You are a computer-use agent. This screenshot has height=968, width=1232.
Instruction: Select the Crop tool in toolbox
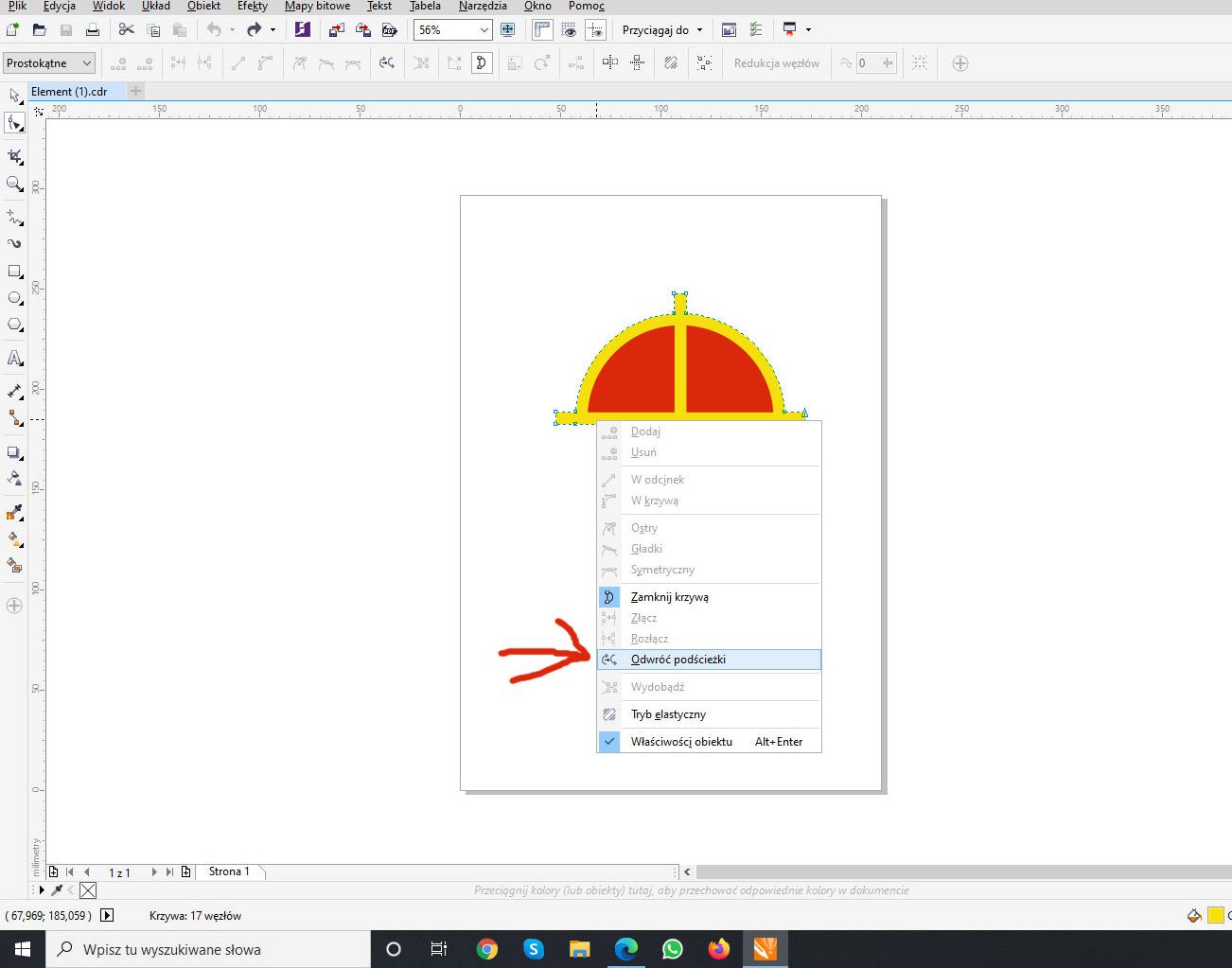[14, 156]
